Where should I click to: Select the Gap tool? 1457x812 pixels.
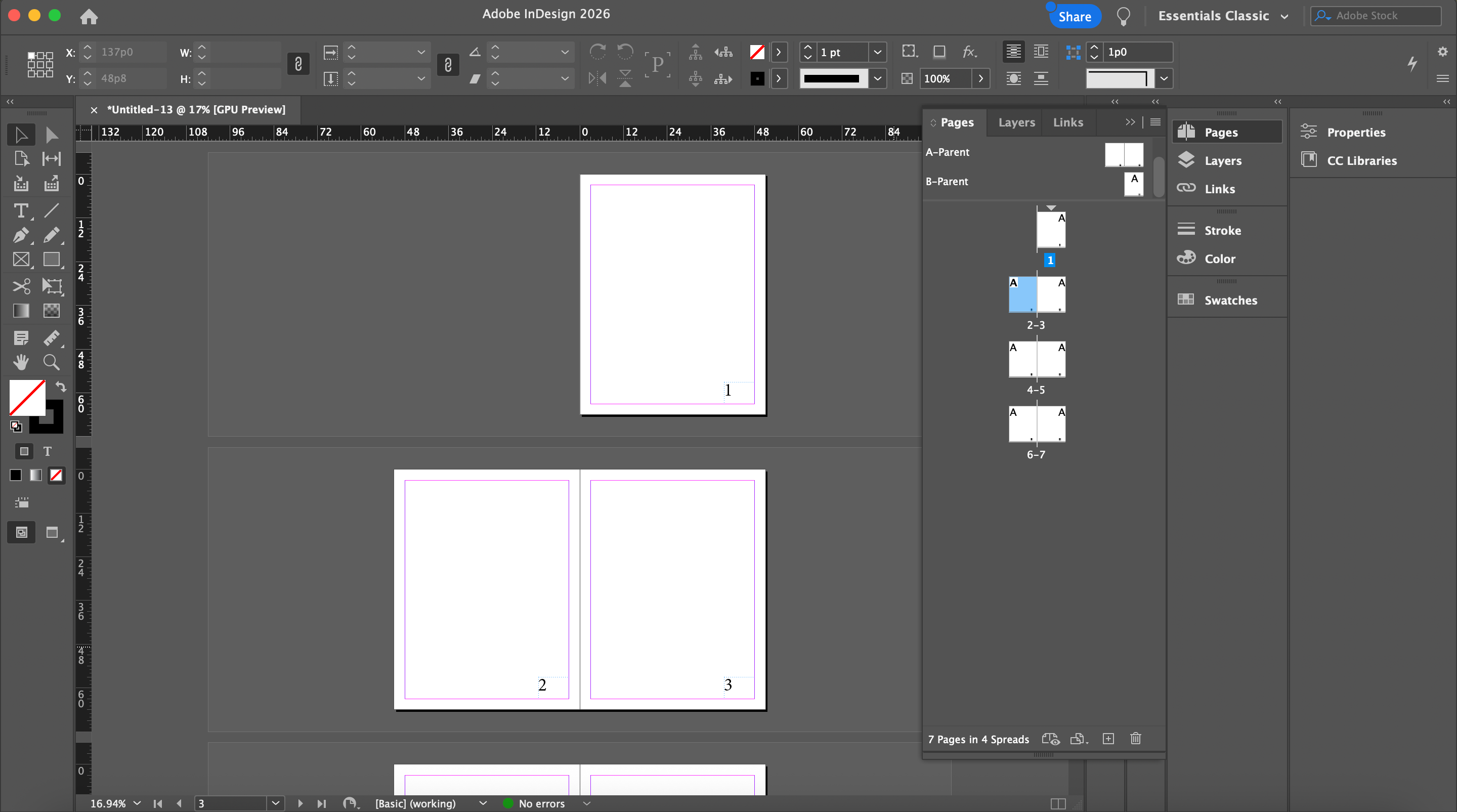coord(52,159)
